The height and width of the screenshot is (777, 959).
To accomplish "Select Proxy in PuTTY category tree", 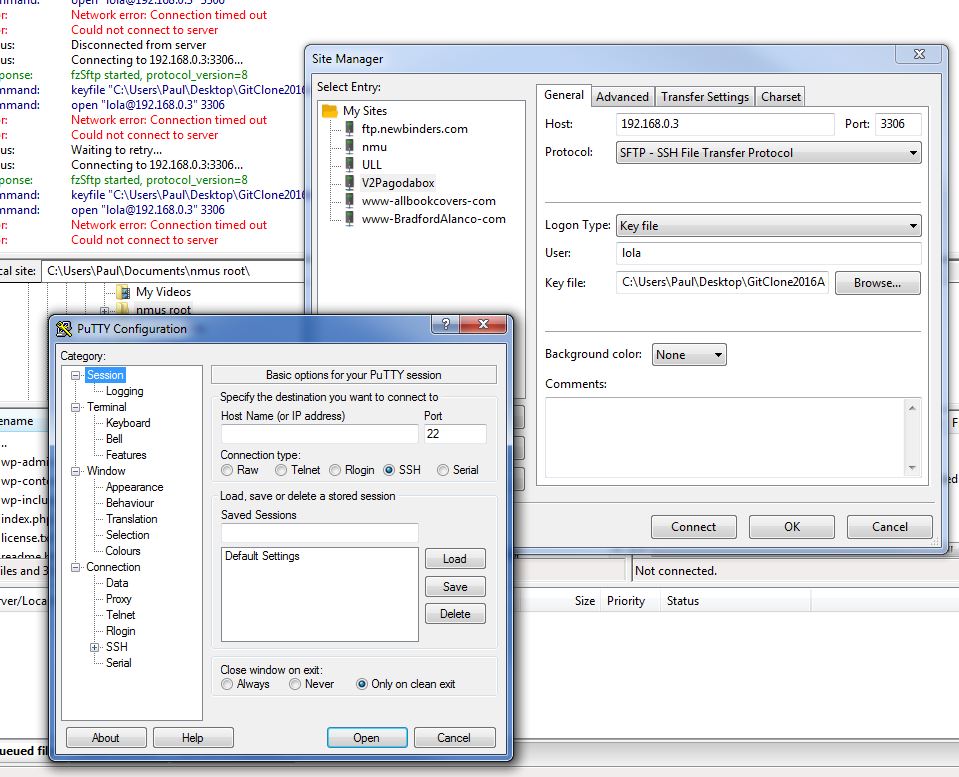I will point(119,599).
